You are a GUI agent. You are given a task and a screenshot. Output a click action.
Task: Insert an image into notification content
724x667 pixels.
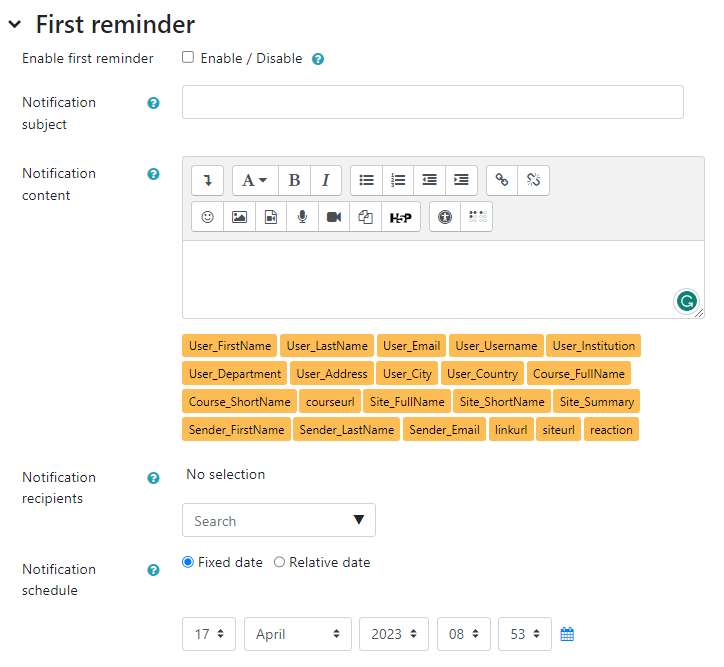(239, 216)
